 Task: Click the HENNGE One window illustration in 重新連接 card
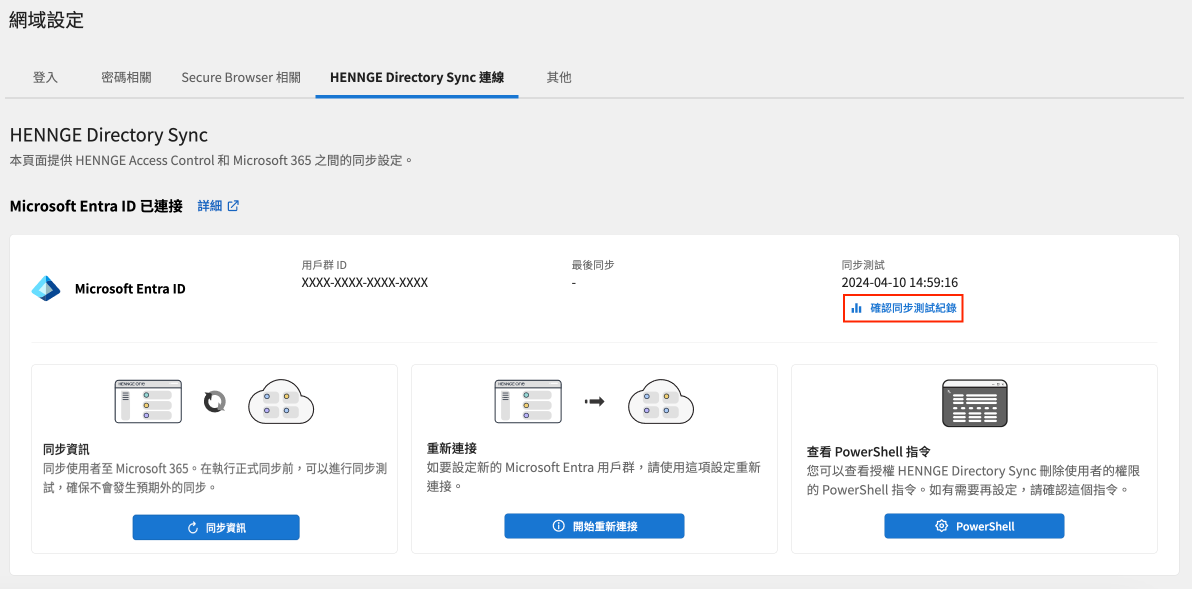[x=528, y=401]
